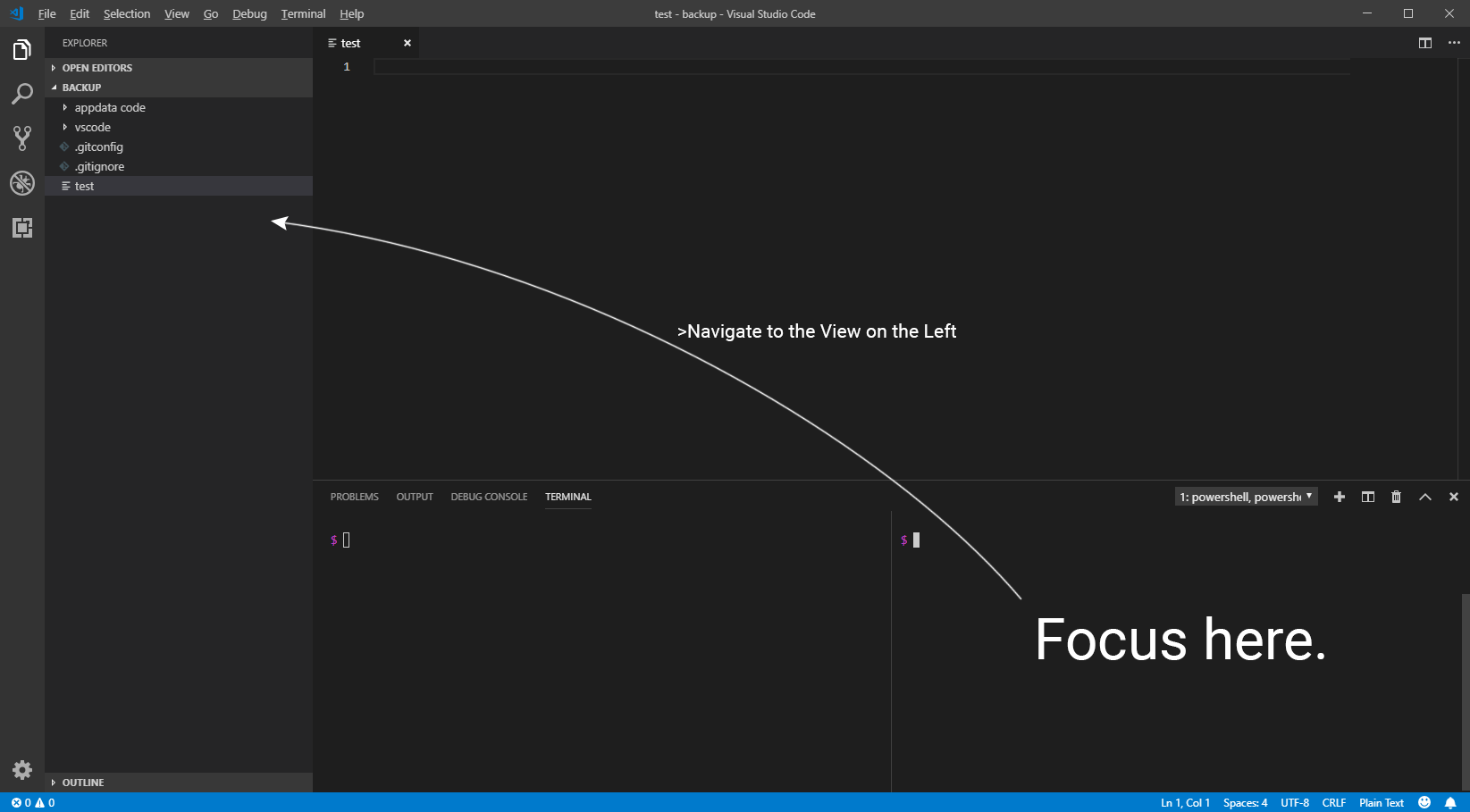Open the View menu
This screenshot has height=812, width=1470.
(x=177, y=13)
